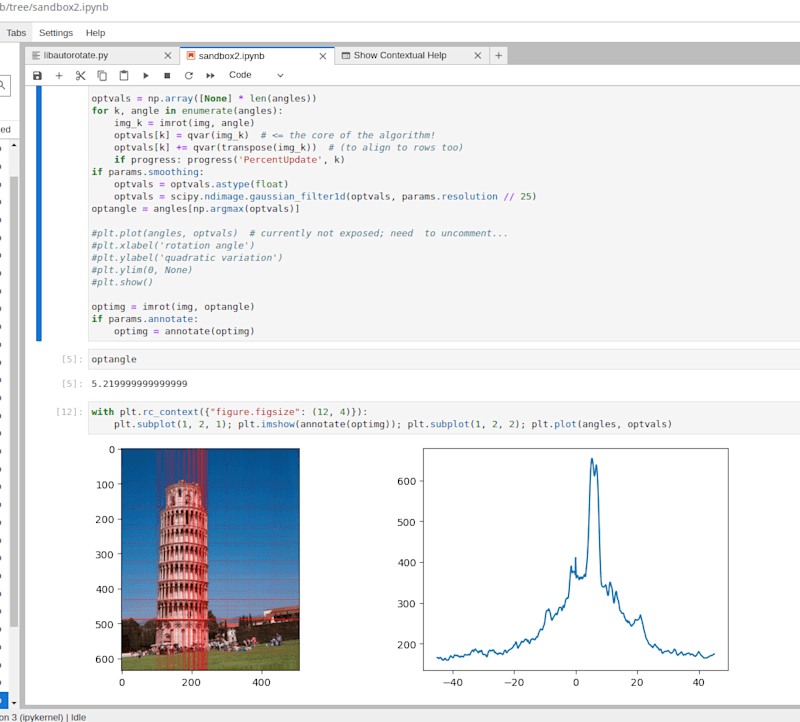Click the optimg = annotate(optimg) line
Viewport: 800px width, 722px height.
pos(184,331)
